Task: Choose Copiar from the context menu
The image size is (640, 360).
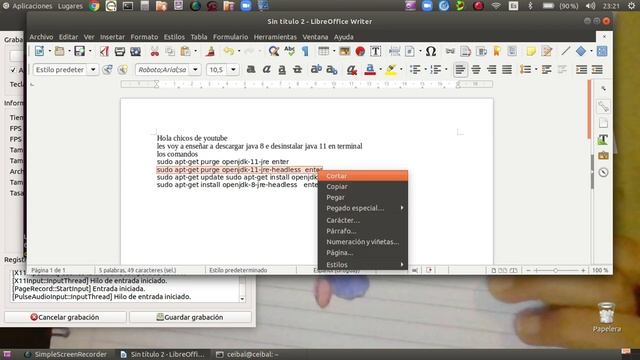Action: tap(362, 187)
